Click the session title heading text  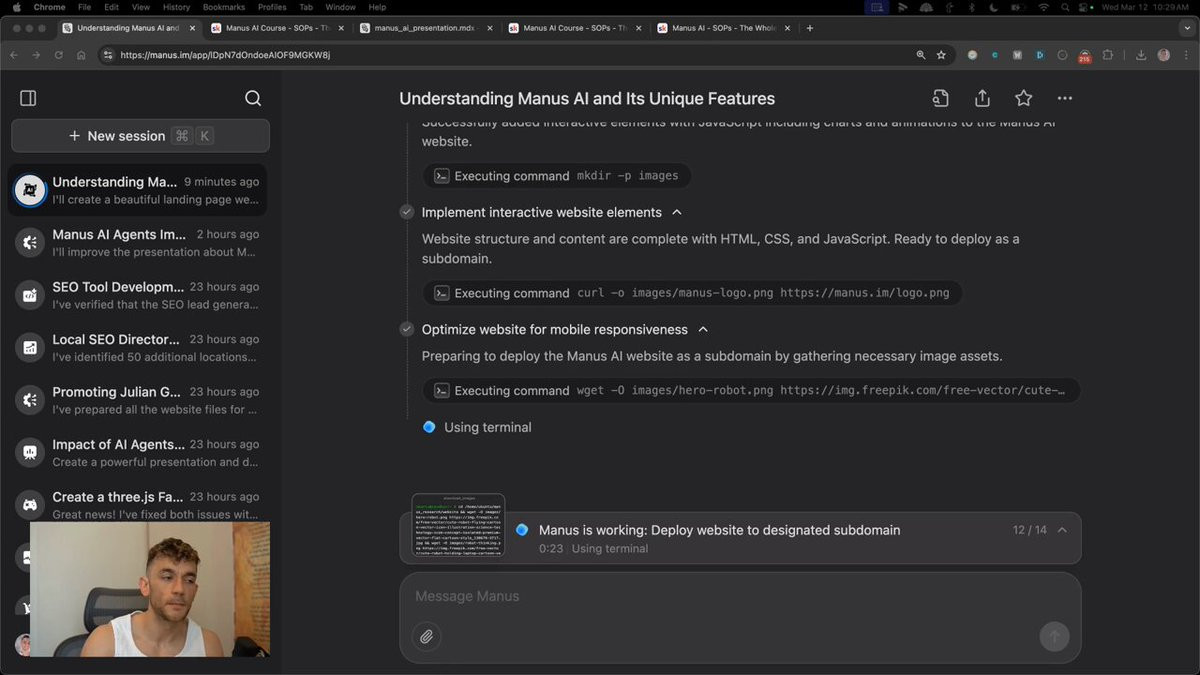[x=587, y=98]
